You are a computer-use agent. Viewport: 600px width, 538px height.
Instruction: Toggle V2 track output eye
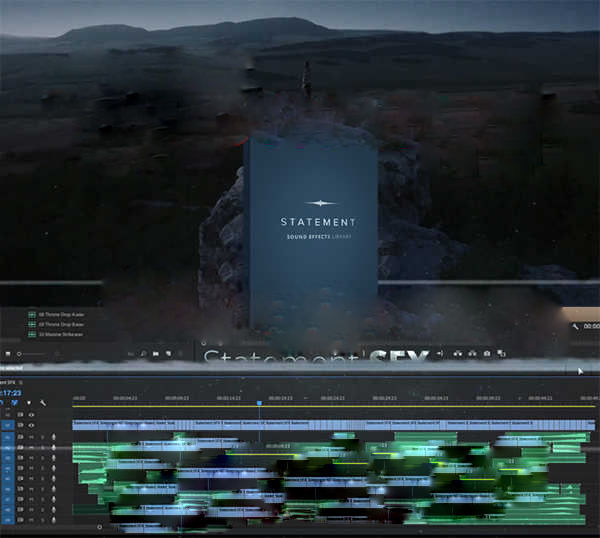[31, 414]
